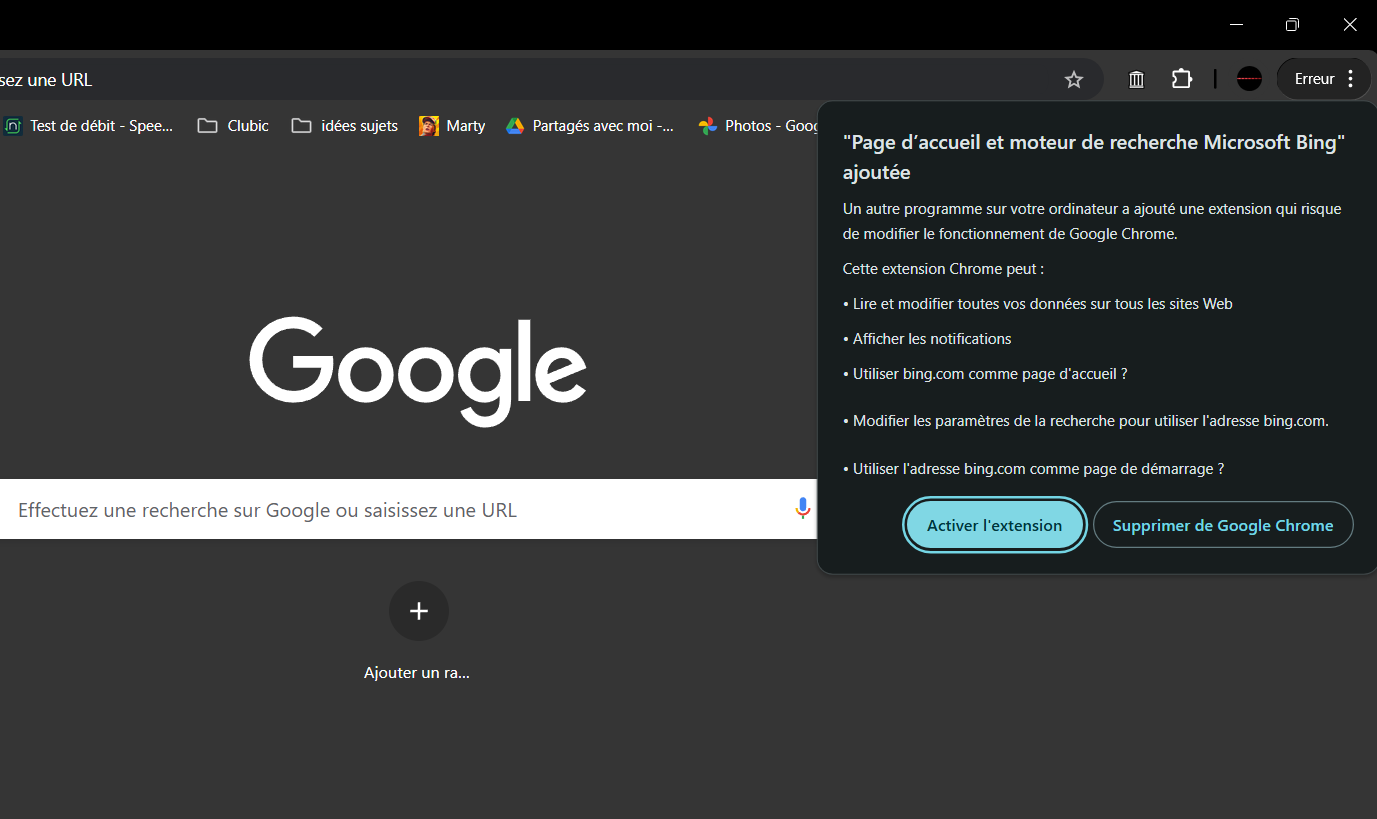Click Activer l'extension in the dialog
The image size is (1377, 819).
pyautogui.click(x=994, y=524)
